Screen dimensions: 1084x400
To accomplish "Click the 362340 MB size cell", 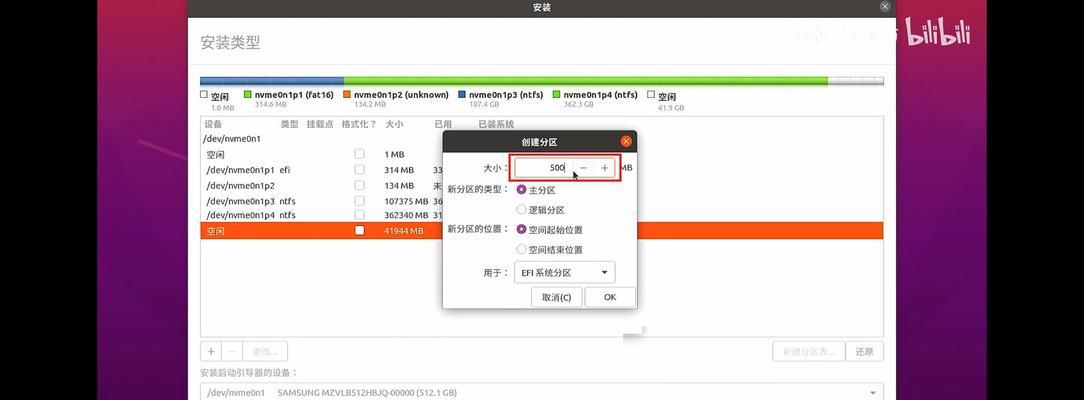I will [406, 215].
